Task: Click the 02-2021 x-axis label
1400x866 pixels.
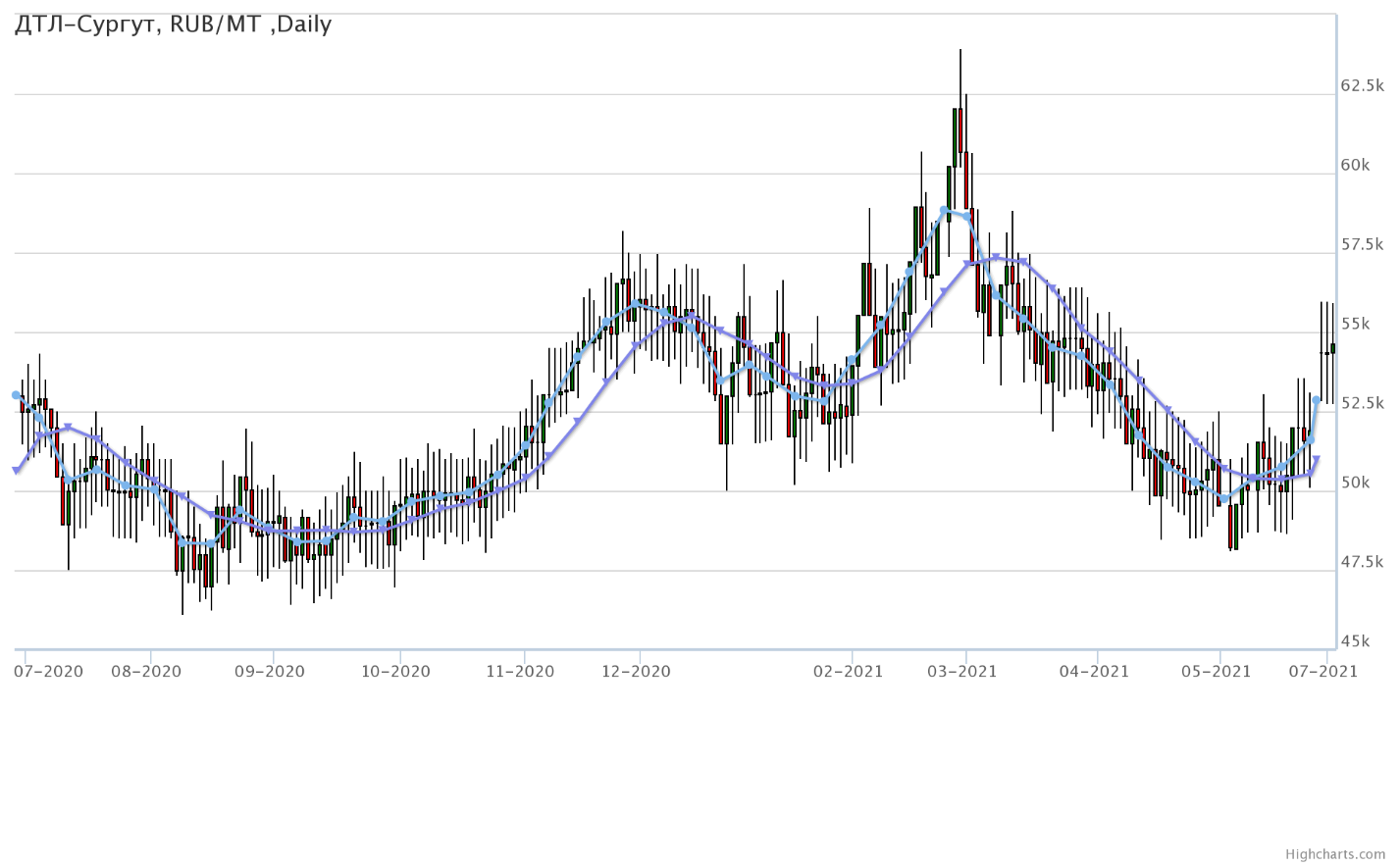Action: click(x=849, y=672)
